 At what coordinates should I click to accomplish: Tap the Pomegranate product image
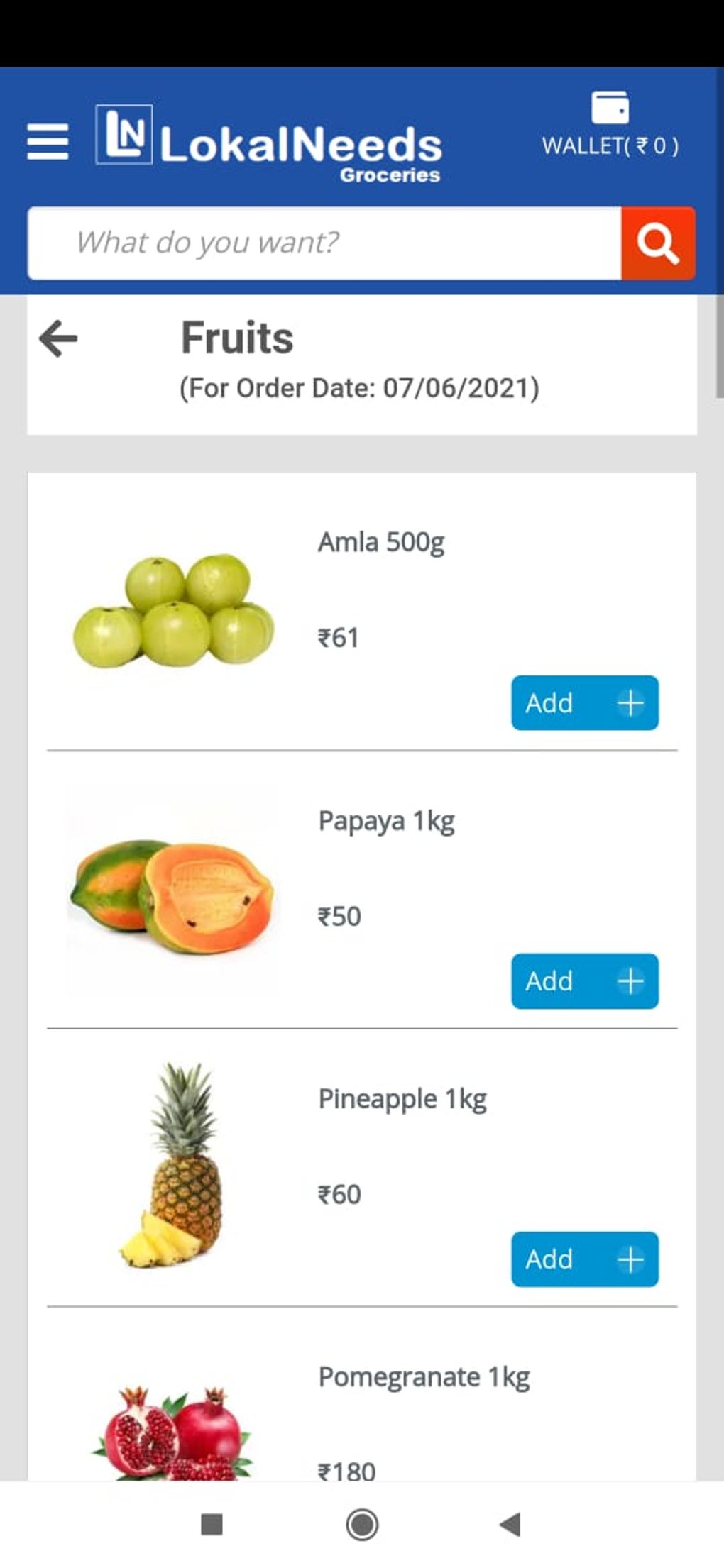click(173, 1433)
